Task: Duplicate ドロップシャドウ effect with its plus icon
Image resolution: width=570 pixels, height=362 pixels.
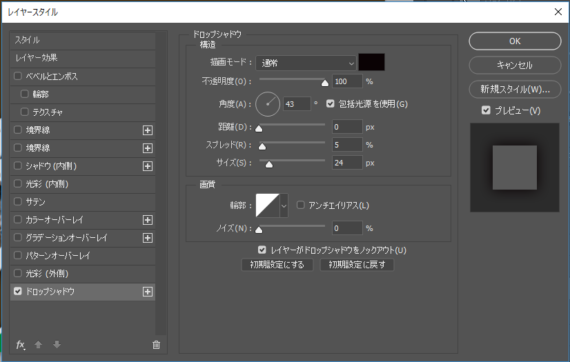Action: [x=148, y=292]
